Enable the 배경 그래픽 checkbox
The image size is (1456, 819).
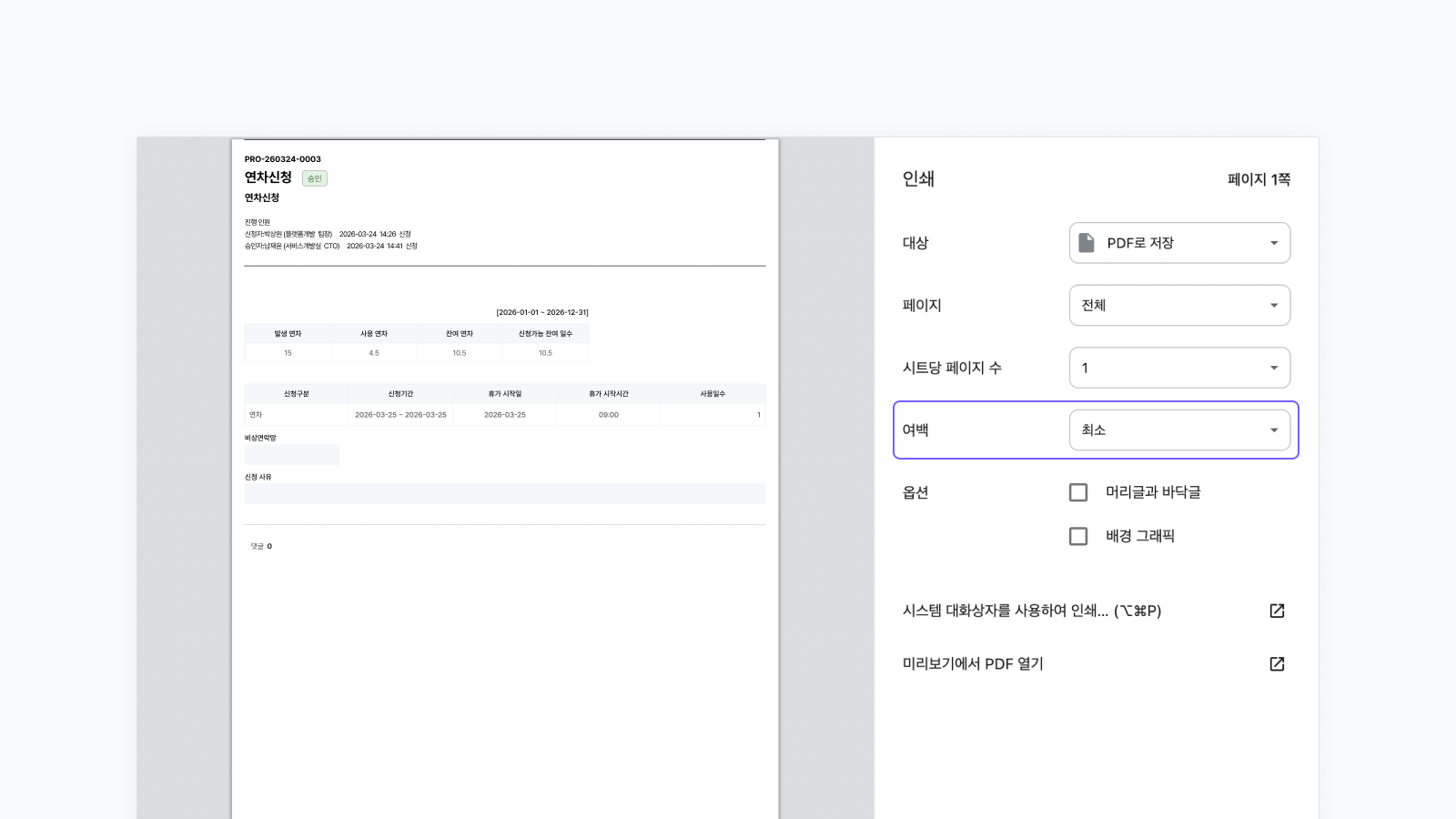(x=1078, y=536)
